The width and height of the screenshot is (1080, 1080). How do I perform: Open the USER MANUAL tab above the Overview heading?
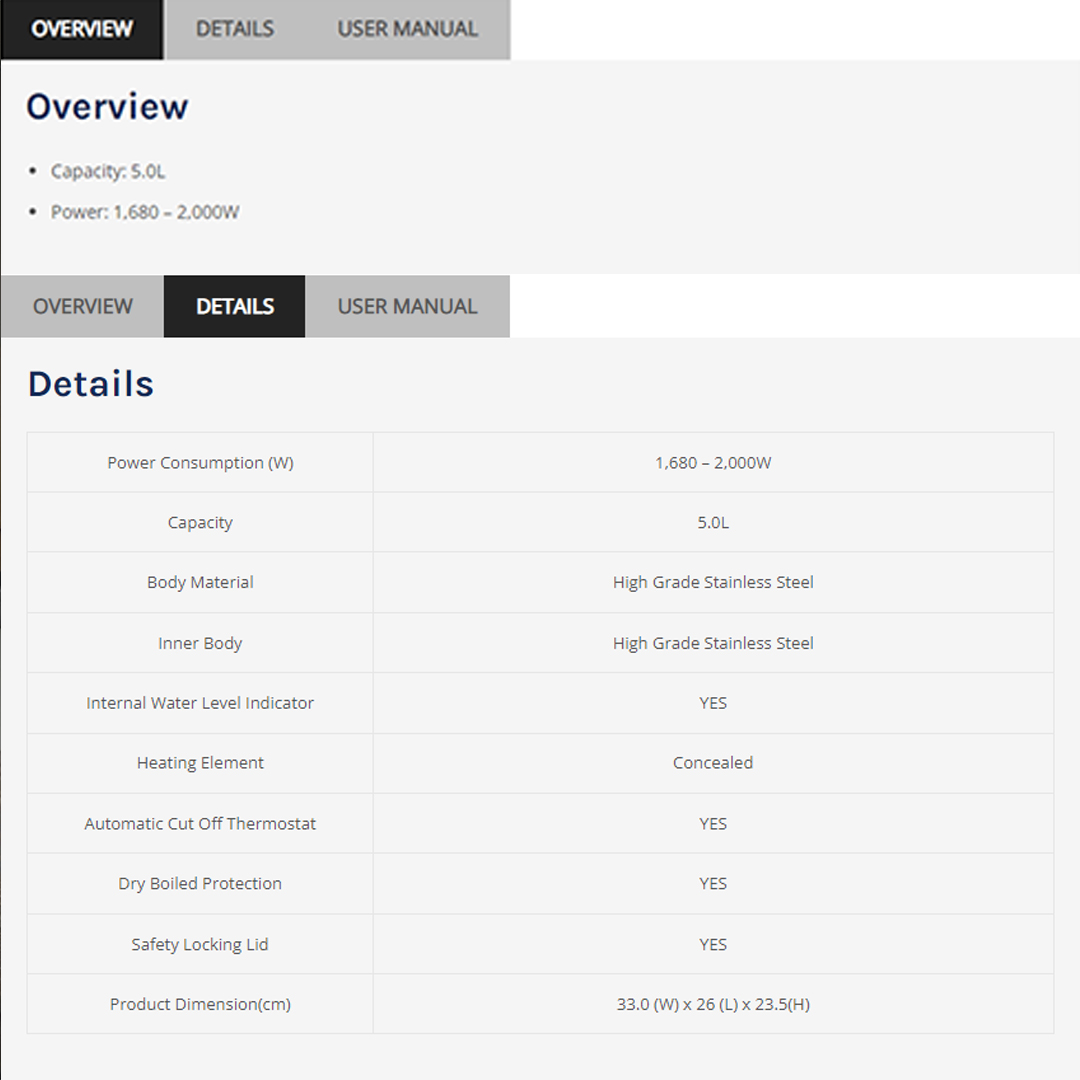click(407, 29)
